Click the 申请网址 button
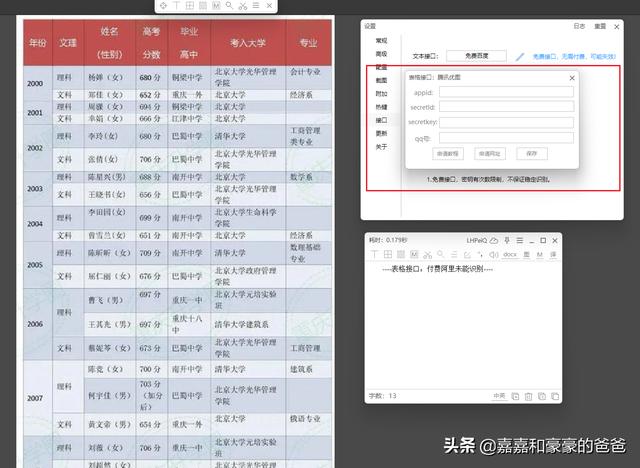The width and height of the screenshot is (640, 468). (x=489, y=154)
